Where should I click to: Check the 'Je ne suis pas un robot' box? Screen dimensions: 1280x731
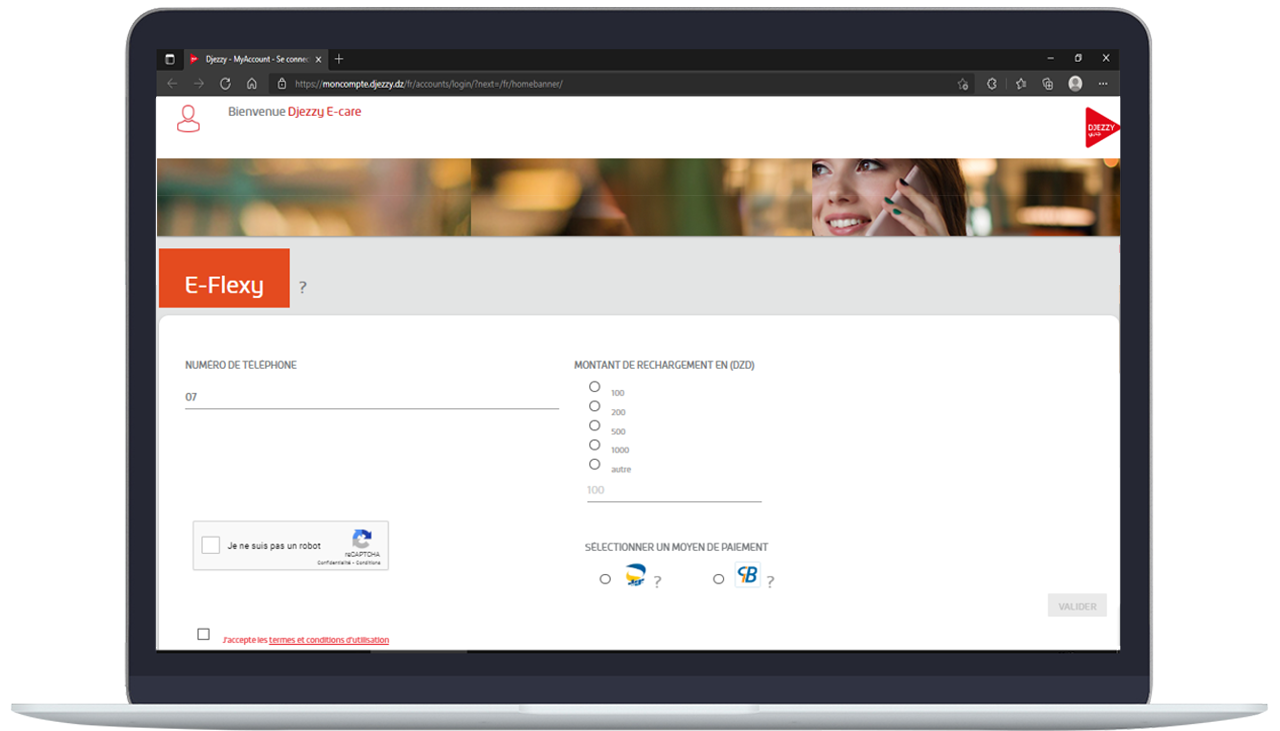click(211, 545)
